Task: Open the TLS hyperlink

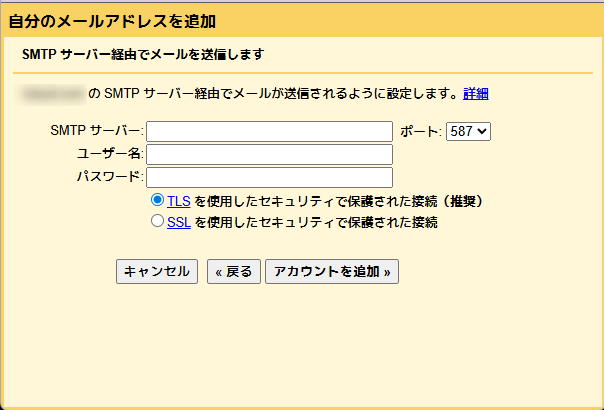Action: 179,201
